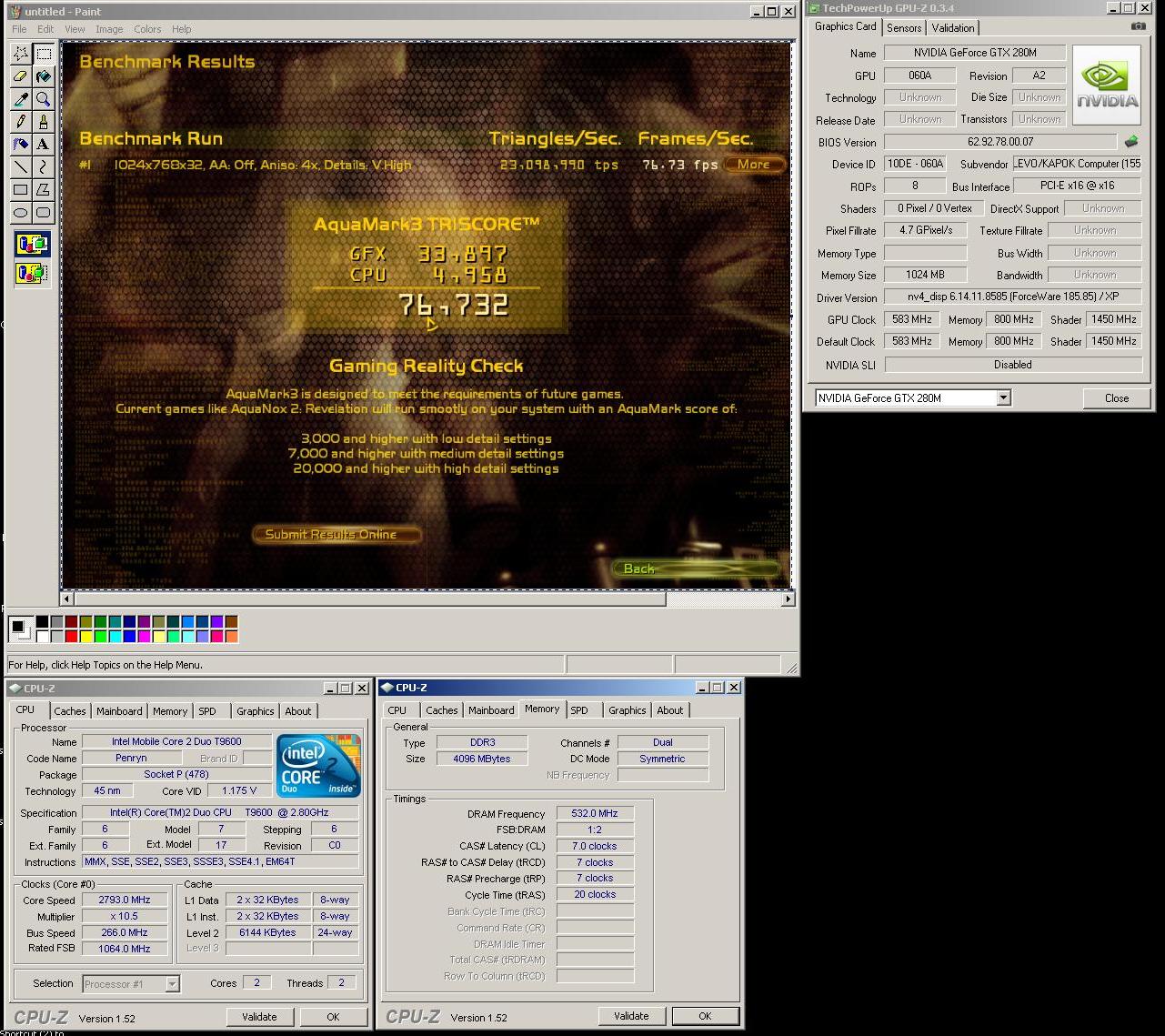Choose the Fill With Color bucket tool
The image size is (1165, 1036).
pyautogui.click(x=43, y=76)
